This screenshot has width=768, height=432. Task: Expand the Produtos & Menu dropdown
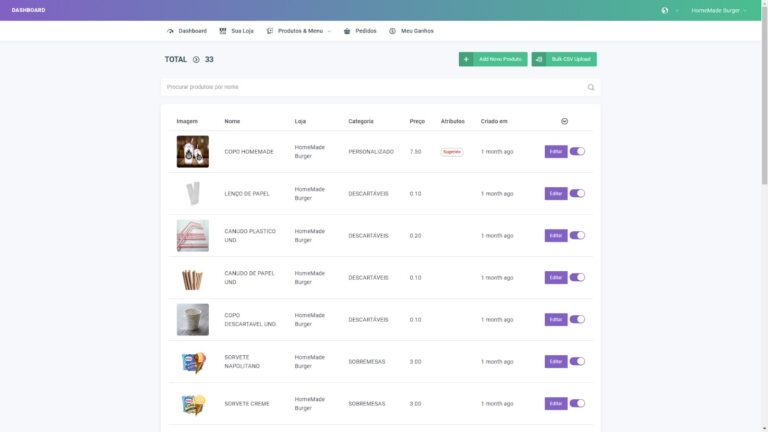[x=300, y=31]
